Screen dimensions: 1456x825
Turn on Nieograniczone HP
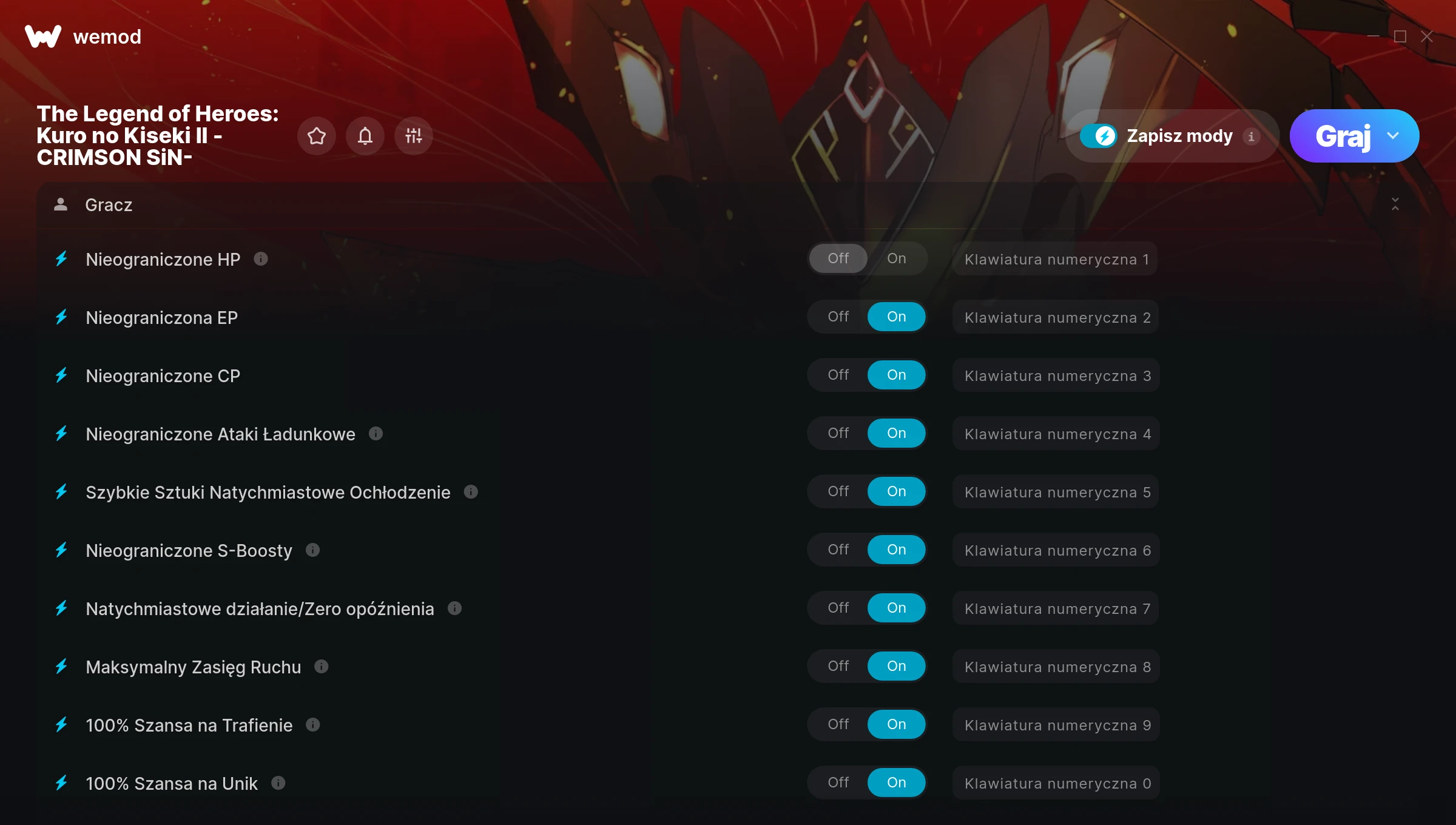pyautogui.click(x=897, y=258)
